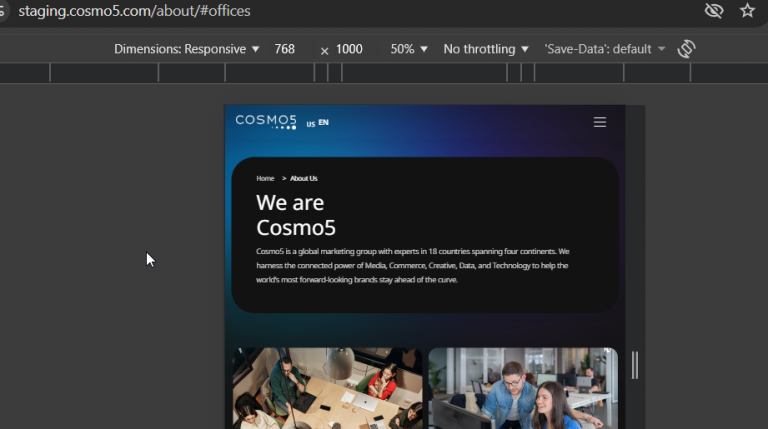Click the EN language selector
The height and width of the screenshot is (429, 768).
[x=323, y=122]
